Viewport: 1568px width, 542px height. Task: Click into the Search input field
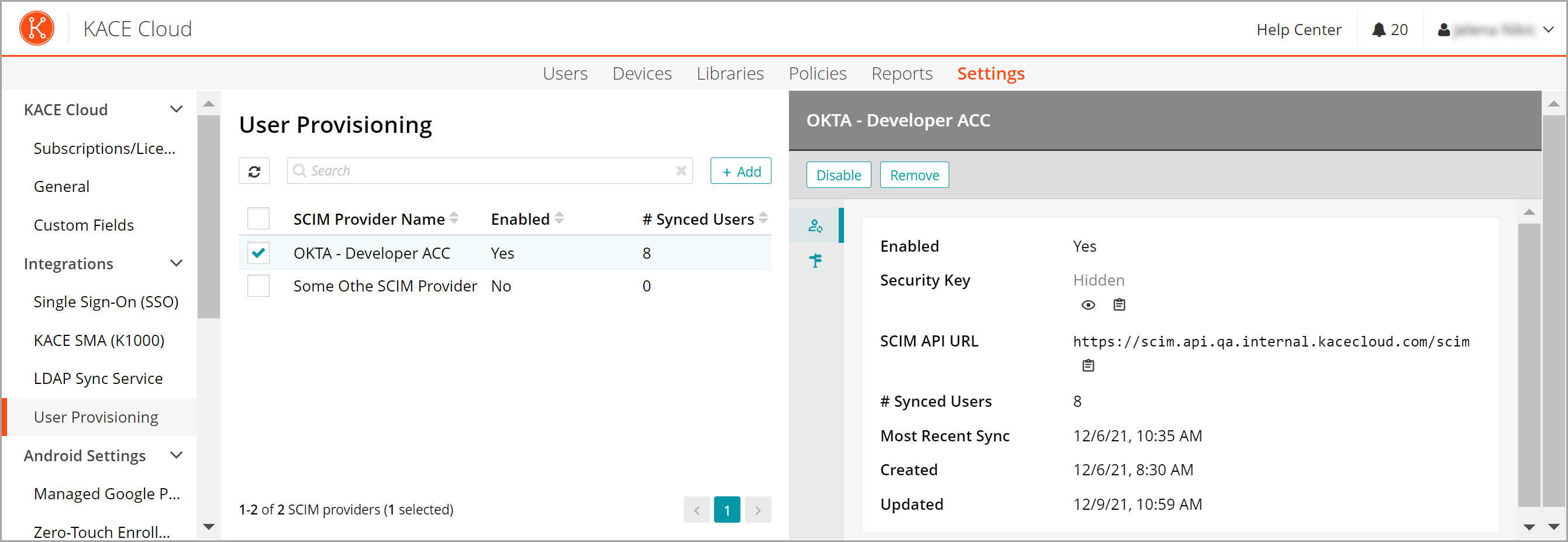pyautogui.click(x=487, y=171)
